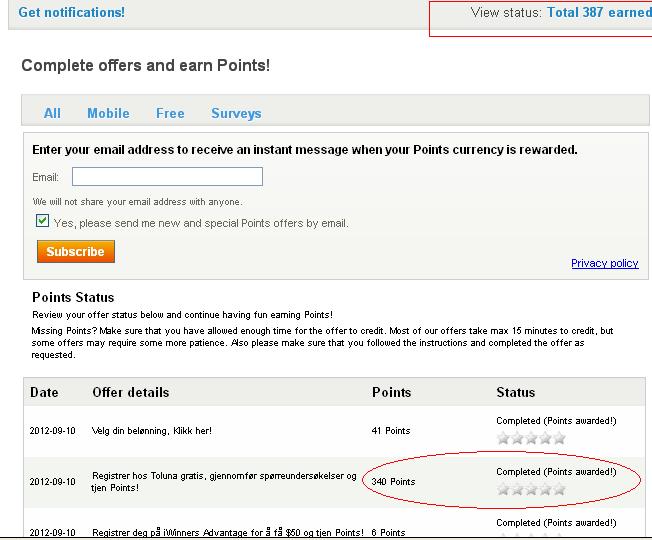Click the "Velg din belønning" offer text
Viewport: 652px width, 540px height.
point(151,431)
